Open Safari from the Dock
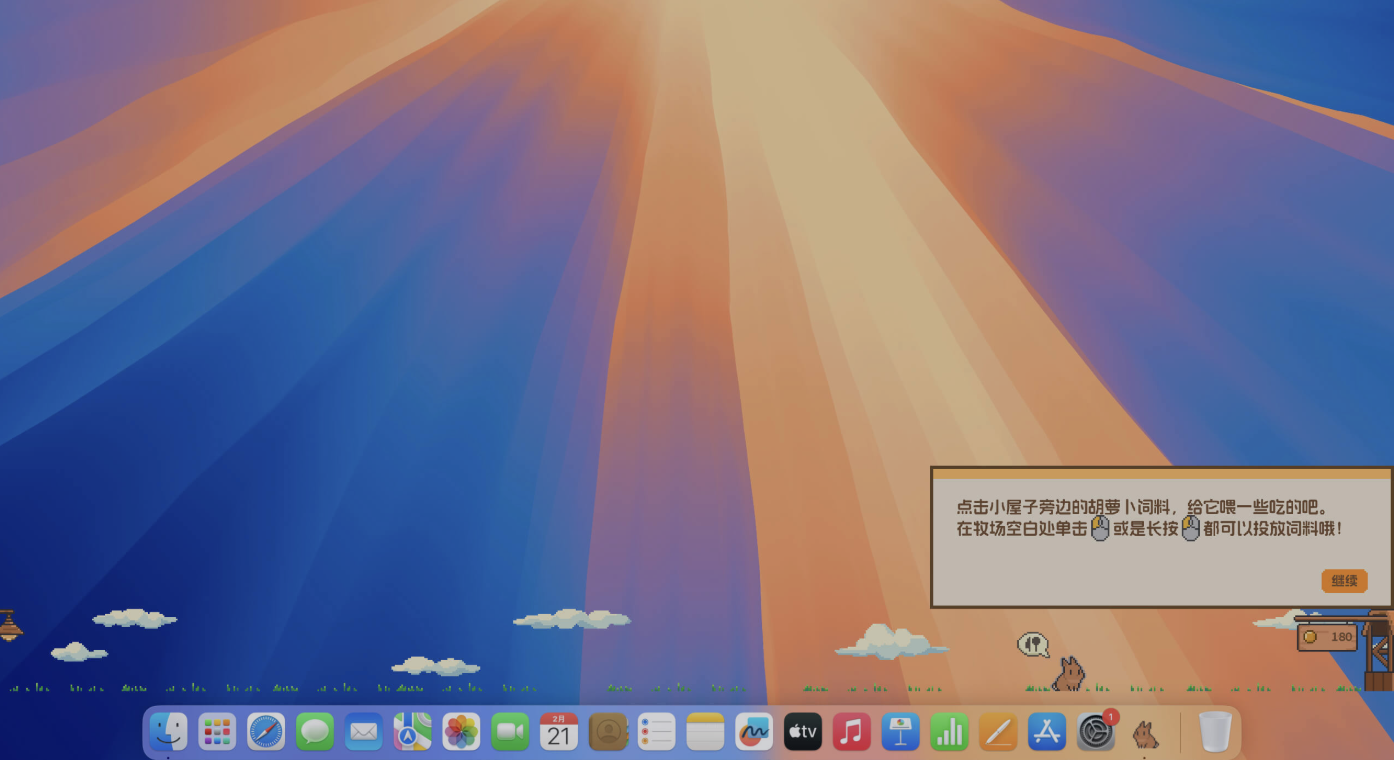The width and height of the screenshot is (1394, 760). [265, 731]
